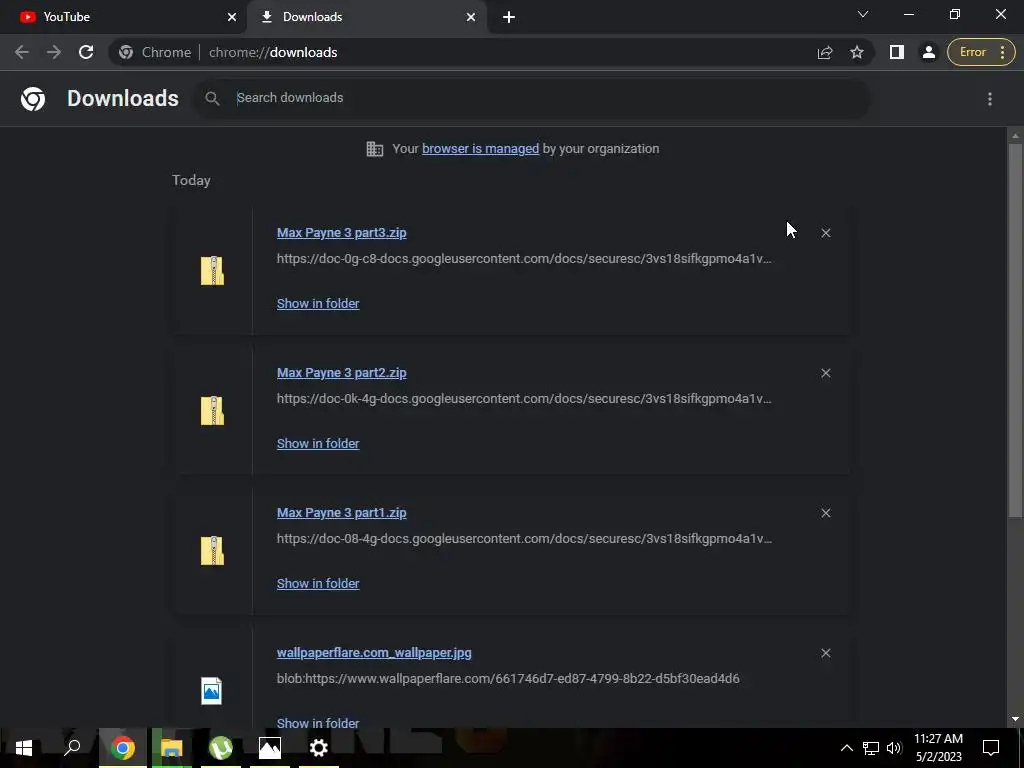Close the YouTube tab
Image resolution: width=1024 pixels, height=768 pixels.
[x=232, y=17]
